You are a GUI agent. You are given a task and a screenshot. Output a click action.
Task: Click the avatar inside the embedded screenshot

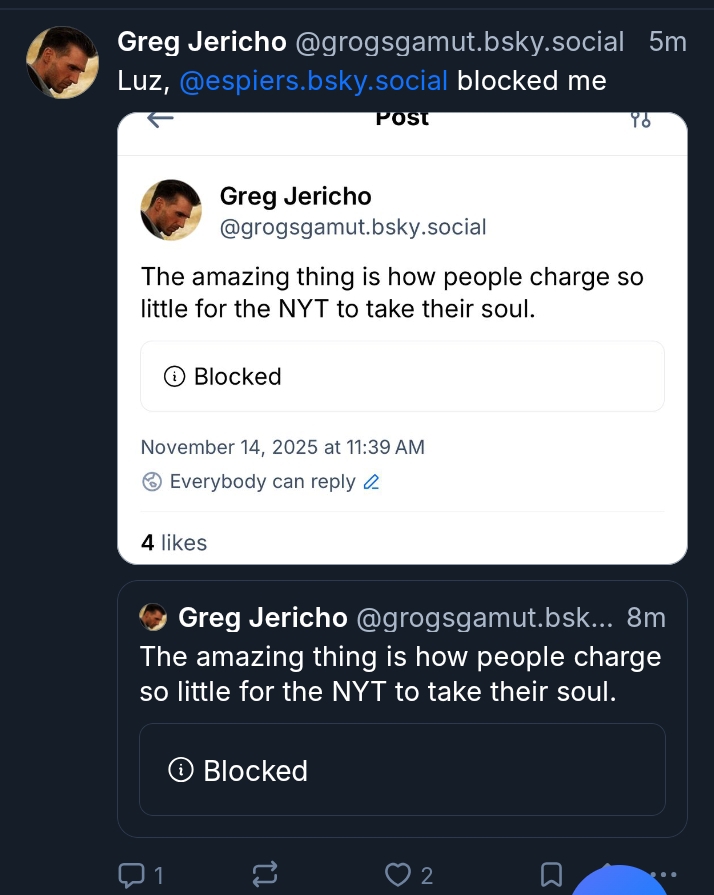(171, 210)
